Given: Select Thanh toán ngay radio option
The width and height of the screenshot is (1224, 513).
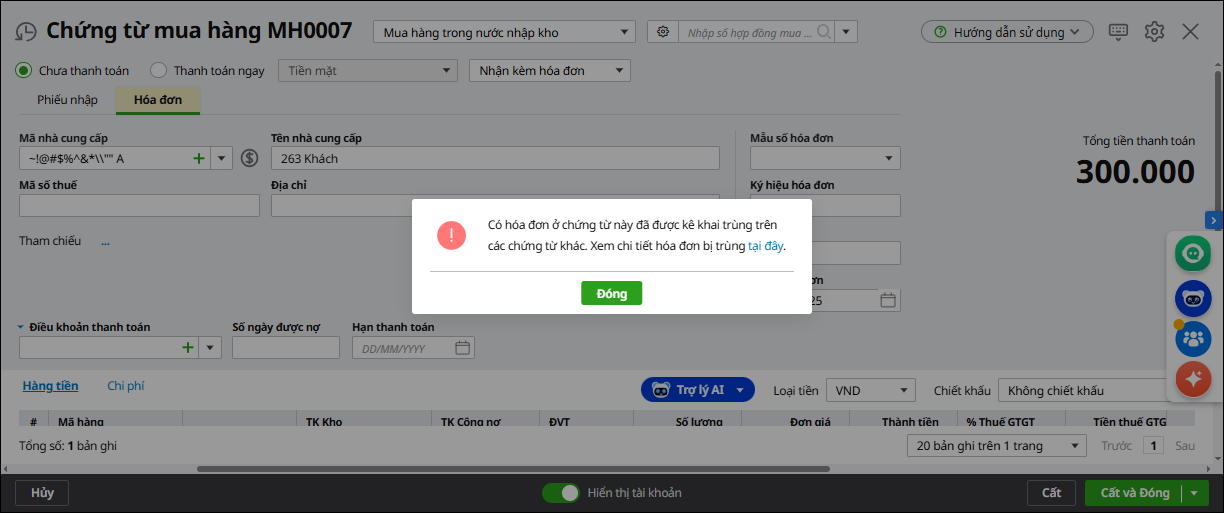Looking at the screenshot, I should tap(158, 70).
